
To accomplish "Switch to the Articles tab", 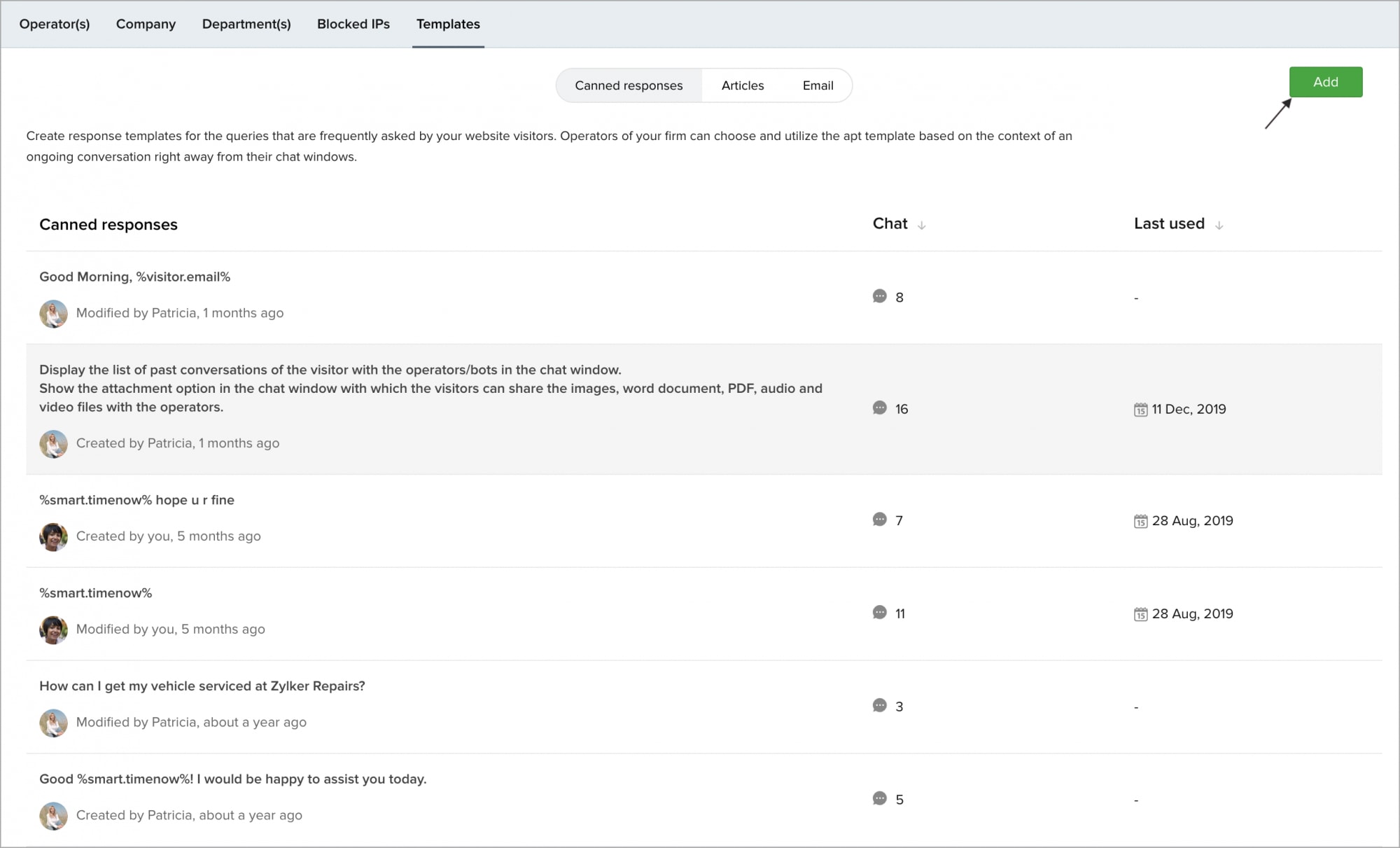I will [x=742, y=85].
